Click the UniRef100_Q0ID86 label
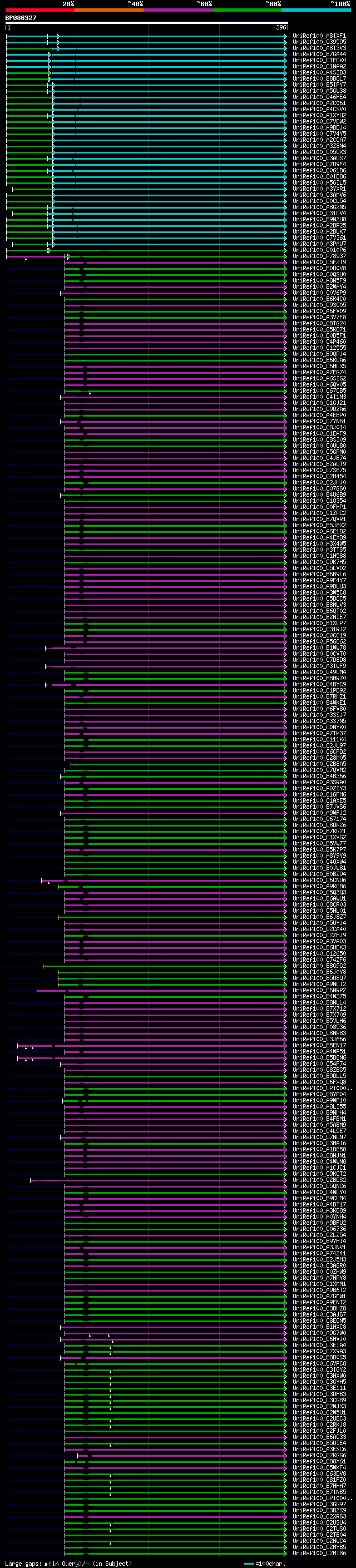 coord(319,176)
